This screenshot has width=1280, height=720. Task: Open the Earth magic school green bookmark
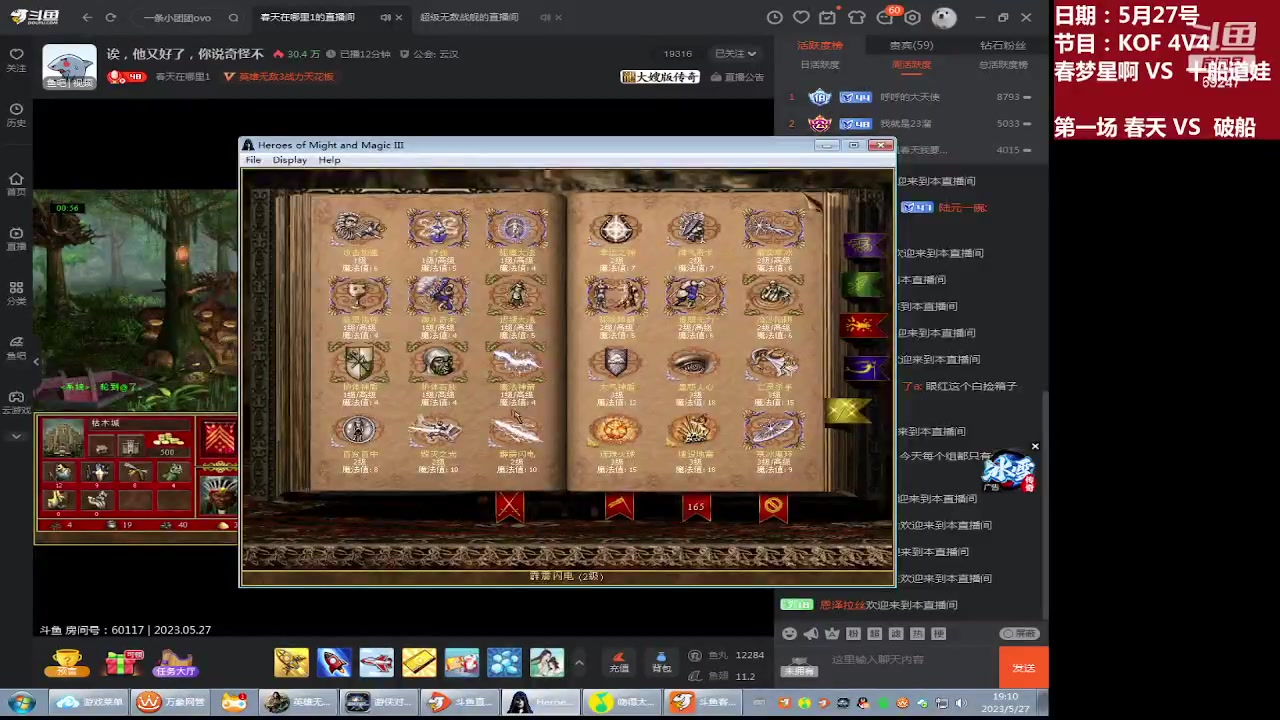coord(862,286)
